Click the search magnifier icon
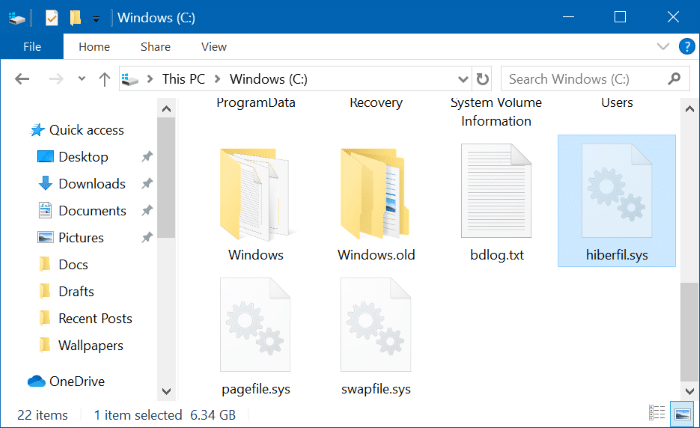 point(674,79)
